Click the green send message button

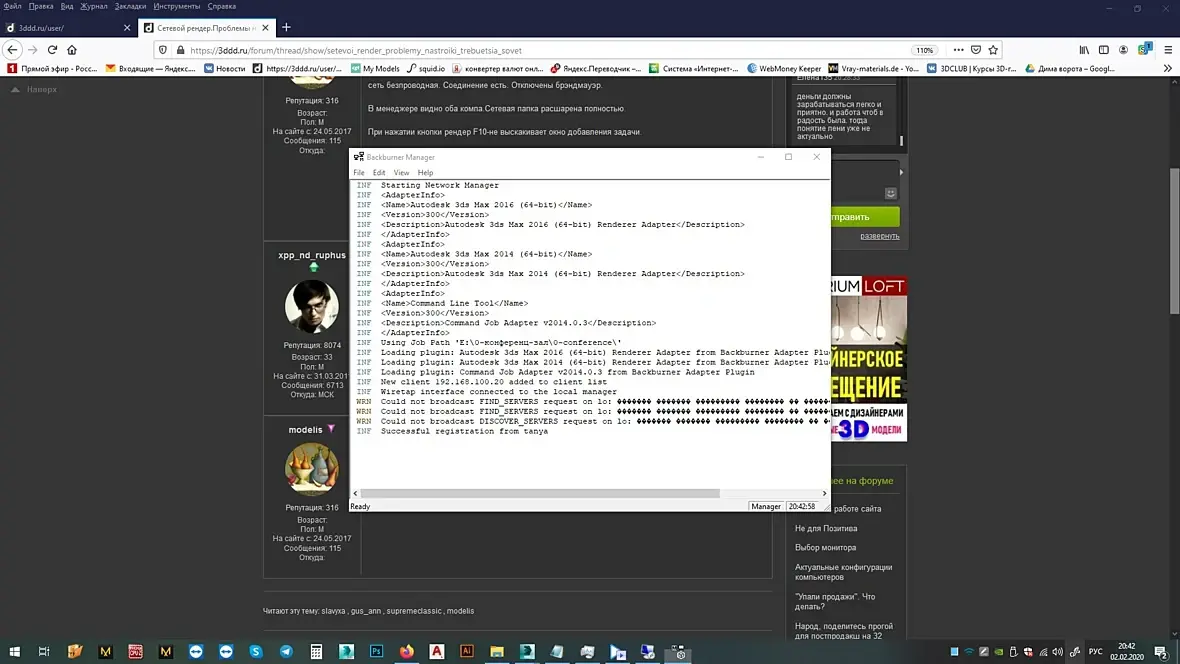865,217
